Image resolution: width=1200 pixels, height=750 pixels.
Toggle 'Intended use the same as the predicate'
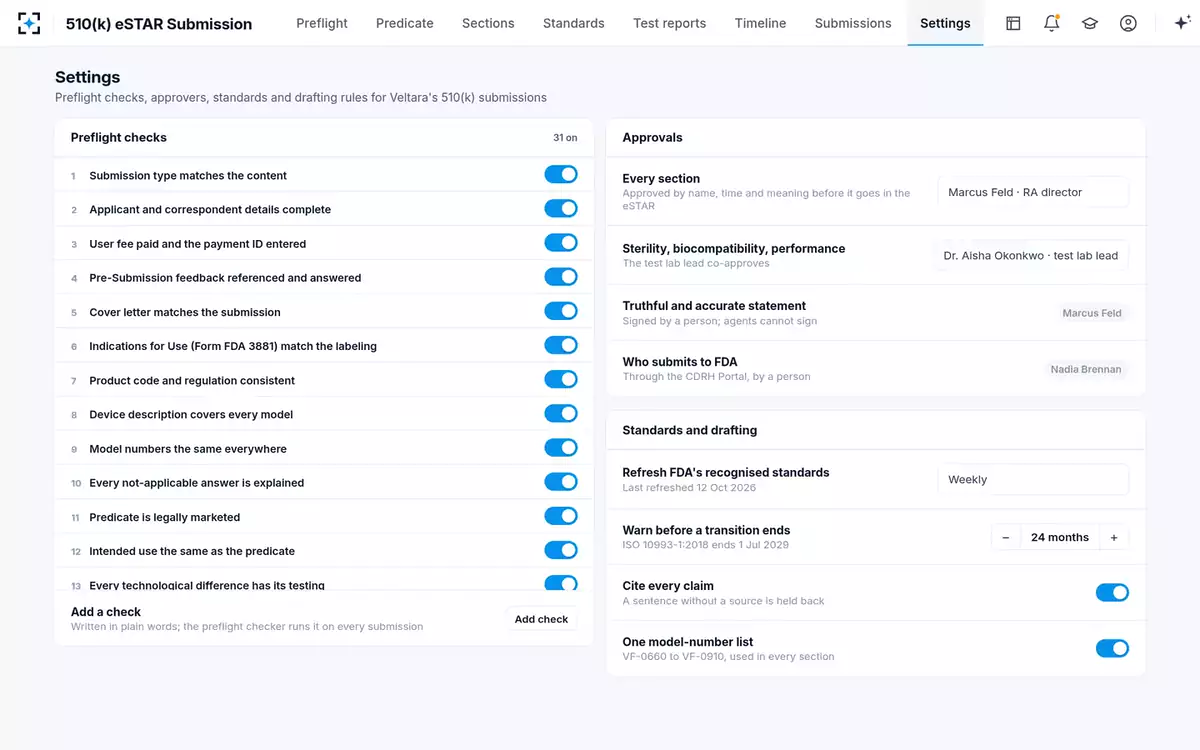click(561, 551)
